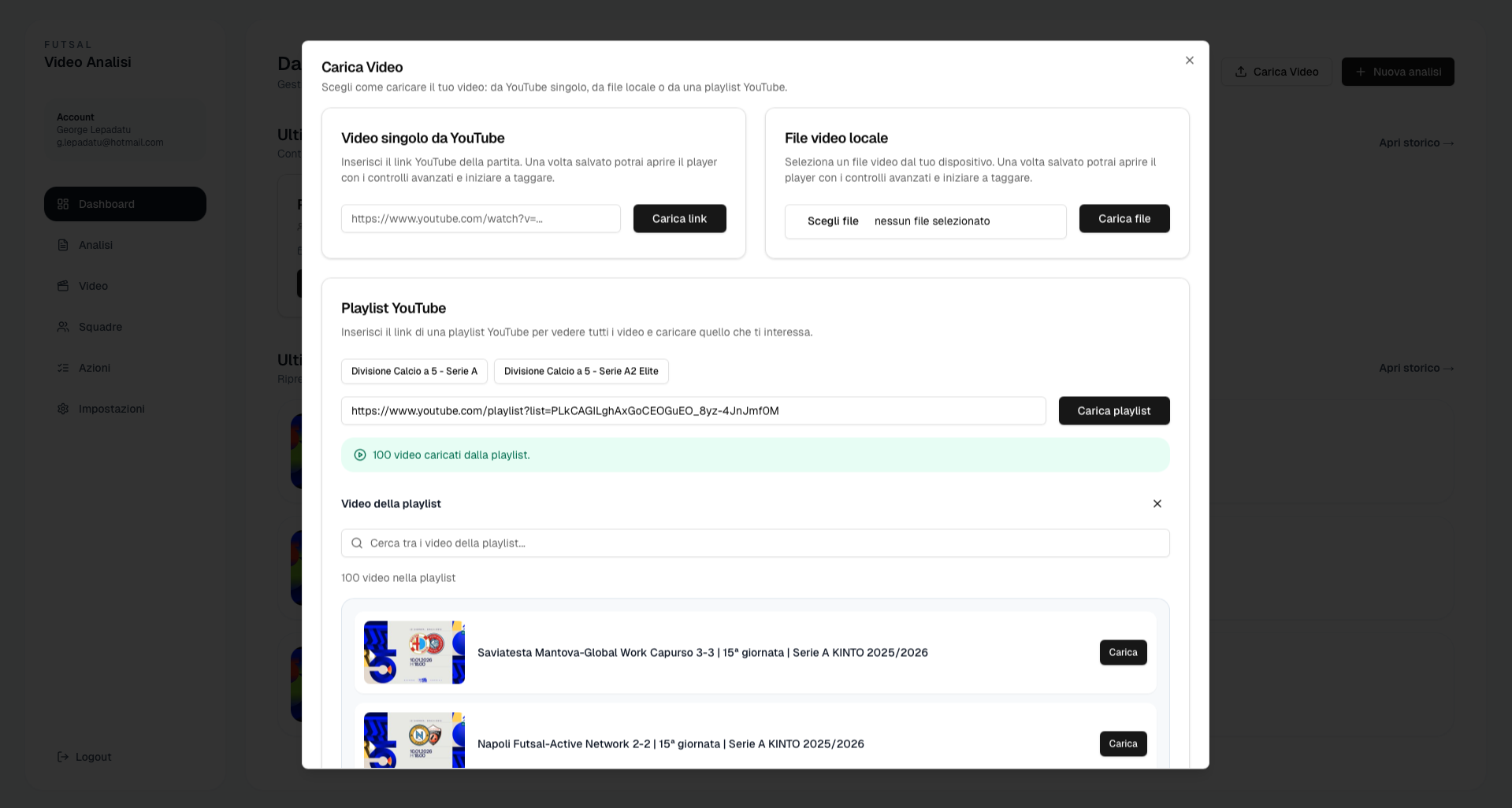Image resolution: width=1512 pixels, height=808 pixels.
Task: Click the lower Apri storico link
Action: pyautogui.click(x=1417, y=368)
